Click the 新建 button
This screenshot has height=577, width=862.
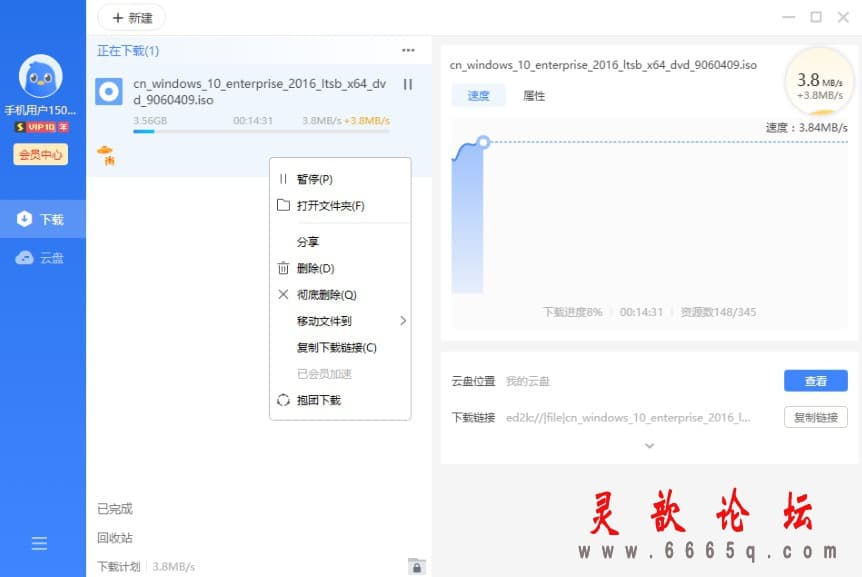pos(131,18)
